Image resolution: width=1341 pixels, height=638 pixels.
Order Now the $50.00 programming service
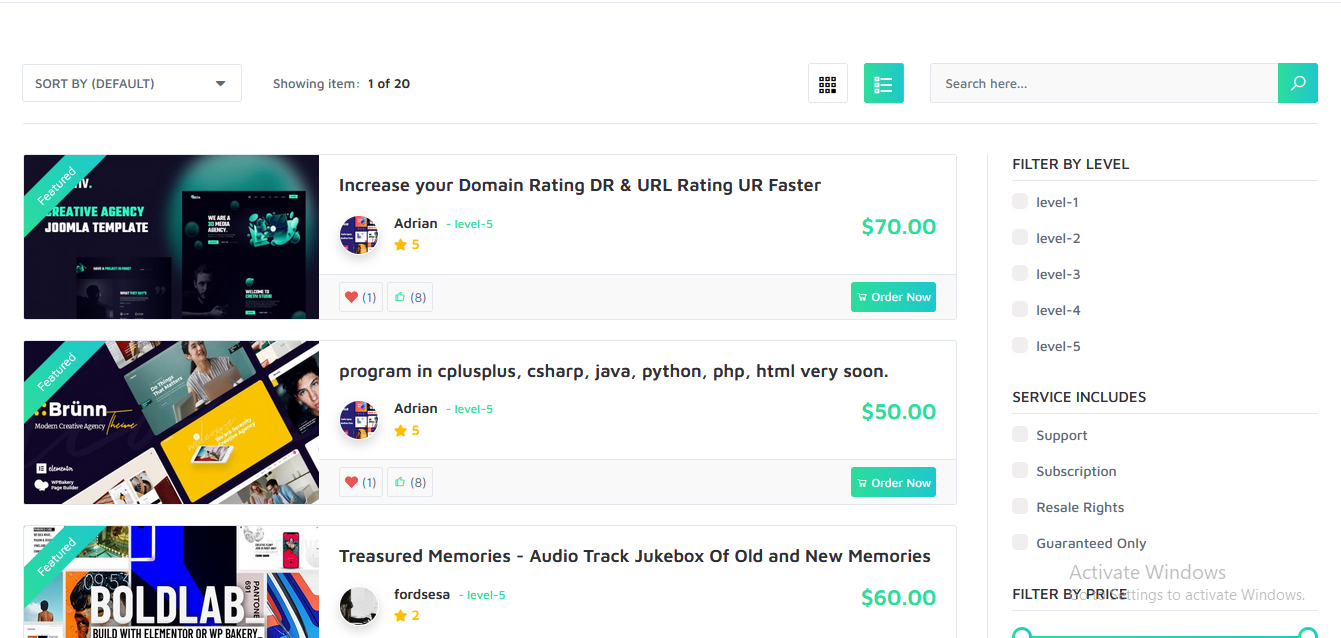tap(893, 482)
